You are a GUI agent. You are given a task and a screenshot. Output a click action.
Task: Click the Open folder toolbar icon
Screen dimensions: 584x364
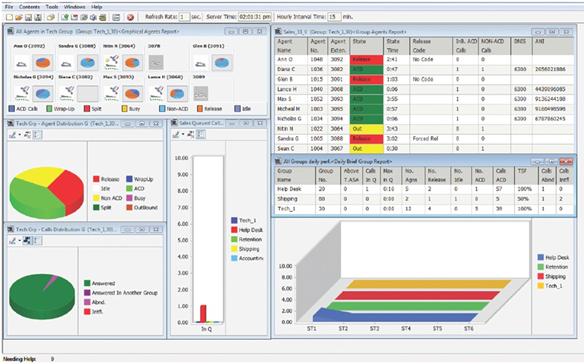click(x=19, y=17)
